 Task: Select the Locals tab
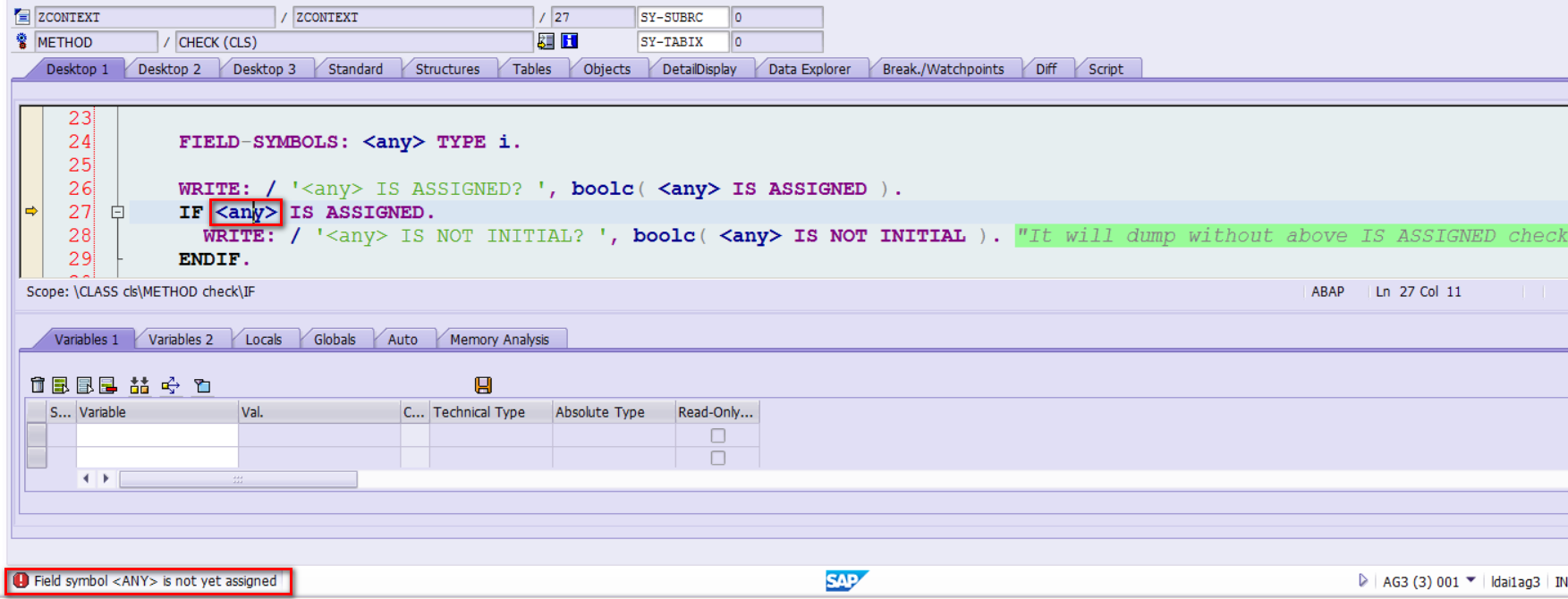point(263,340)
